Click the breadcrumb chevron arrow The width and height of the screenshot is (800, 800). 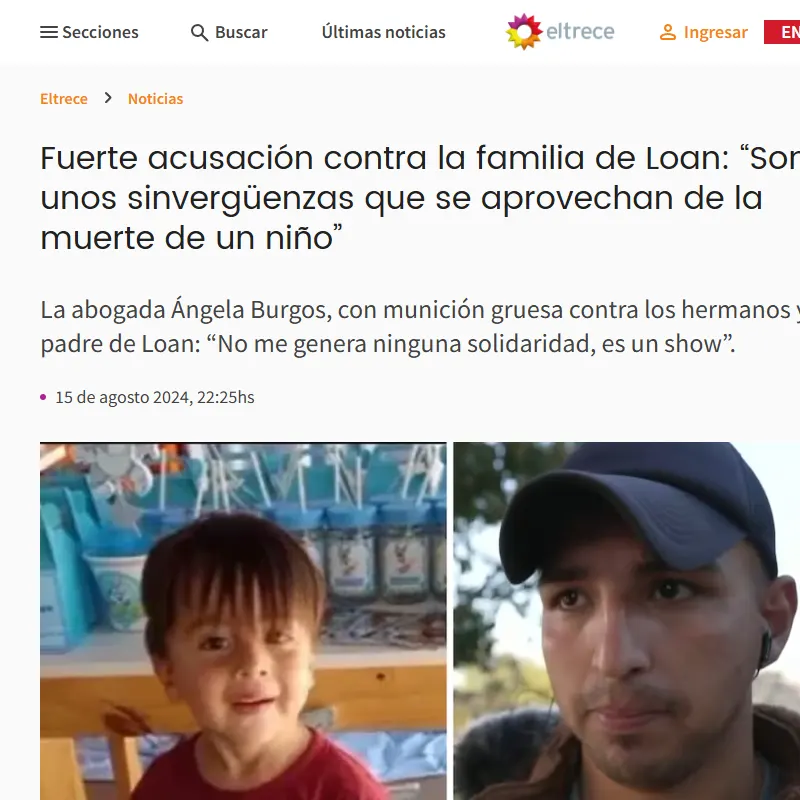(x=108, y=98)
